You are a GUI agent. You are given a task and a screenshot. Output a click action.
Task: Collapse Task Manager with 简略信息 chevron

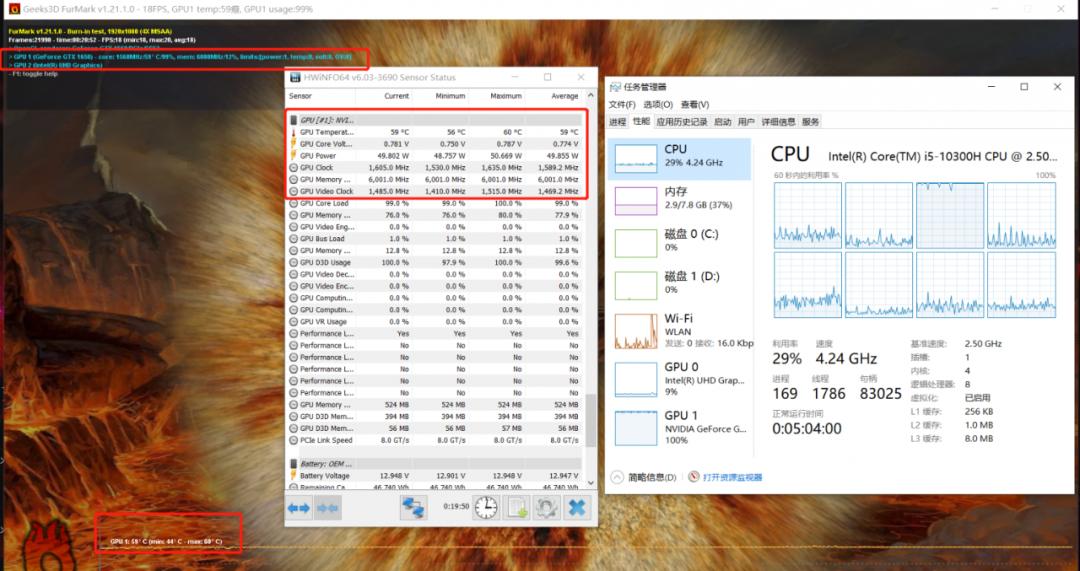[616, 477]
